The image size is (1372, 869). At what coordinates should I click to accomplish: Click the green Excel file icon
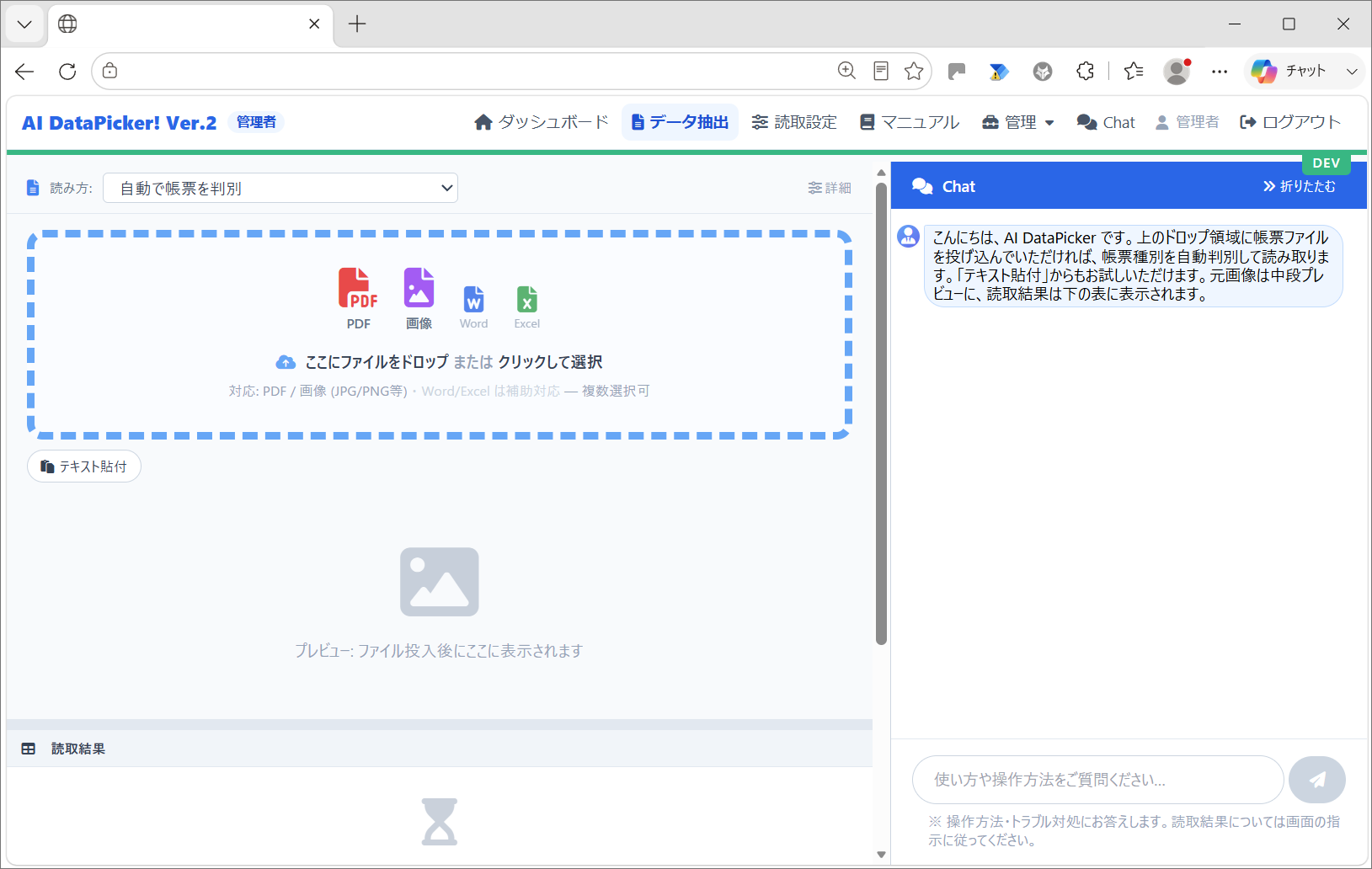(x=527, y=299)
